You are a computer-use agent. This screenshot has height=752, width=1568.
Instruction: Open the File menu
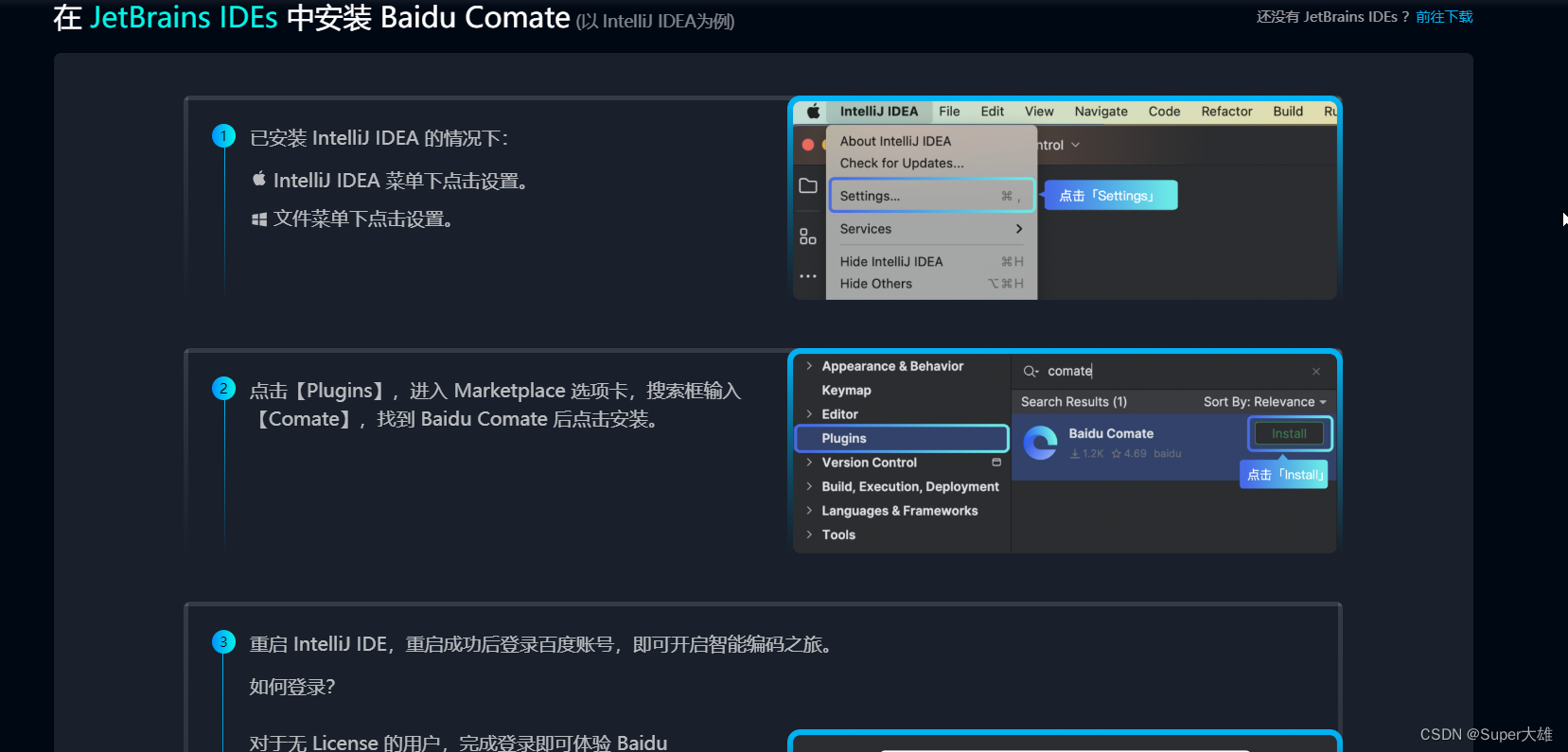[949, 111]
